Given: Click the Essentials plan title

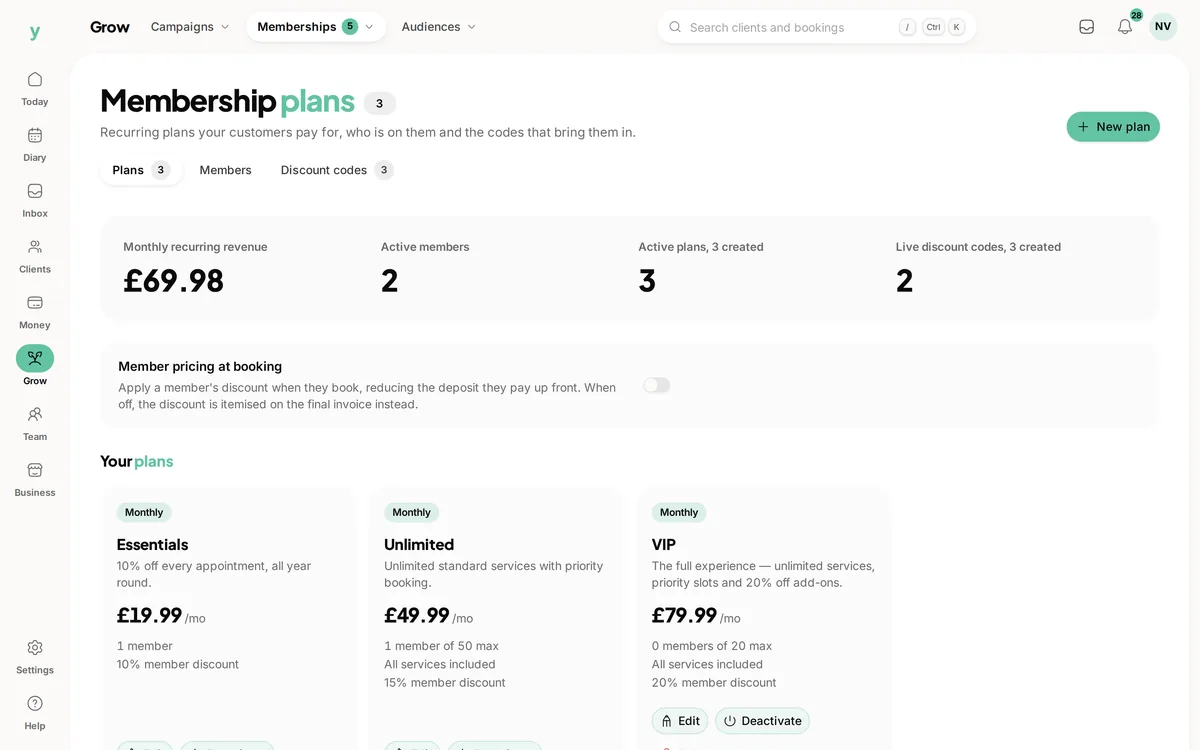Looking at the screenshot, I should pyautogui.click(x=153, y=545).
